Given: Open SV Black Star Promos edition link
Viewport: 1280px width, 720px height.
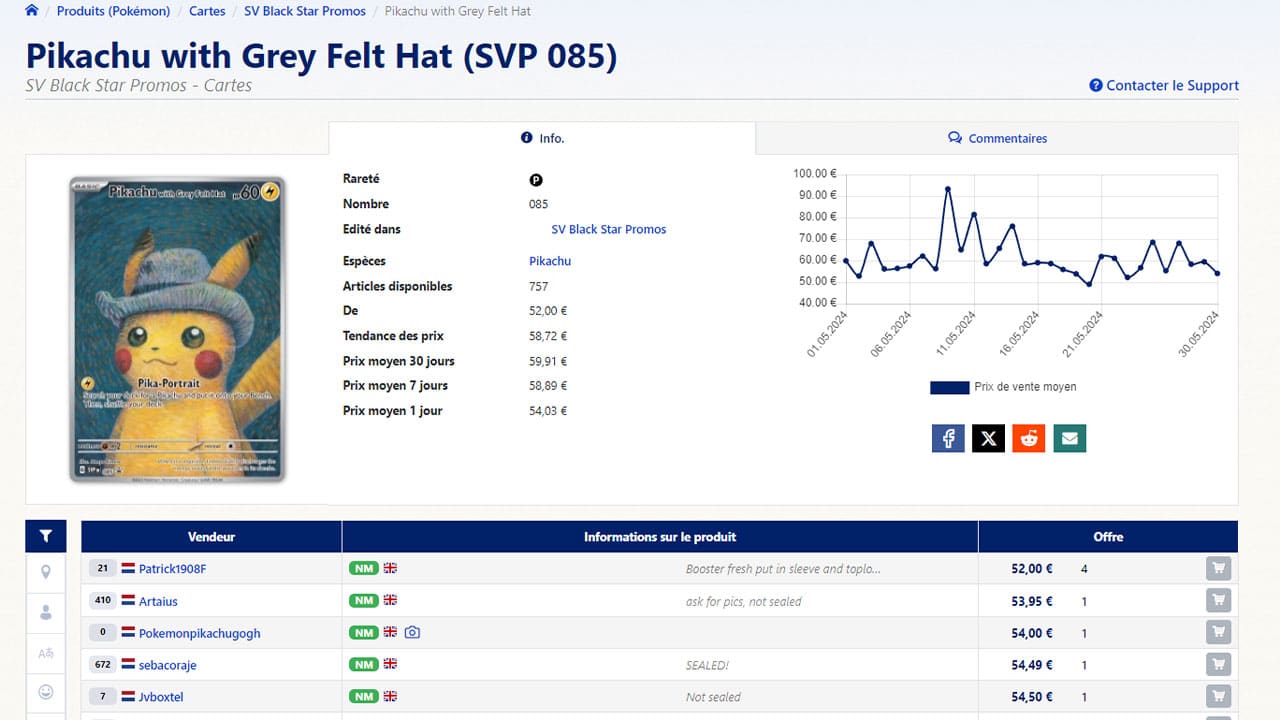Looking at the screenshot, I should pyautogui.click(x=609, y=229).
